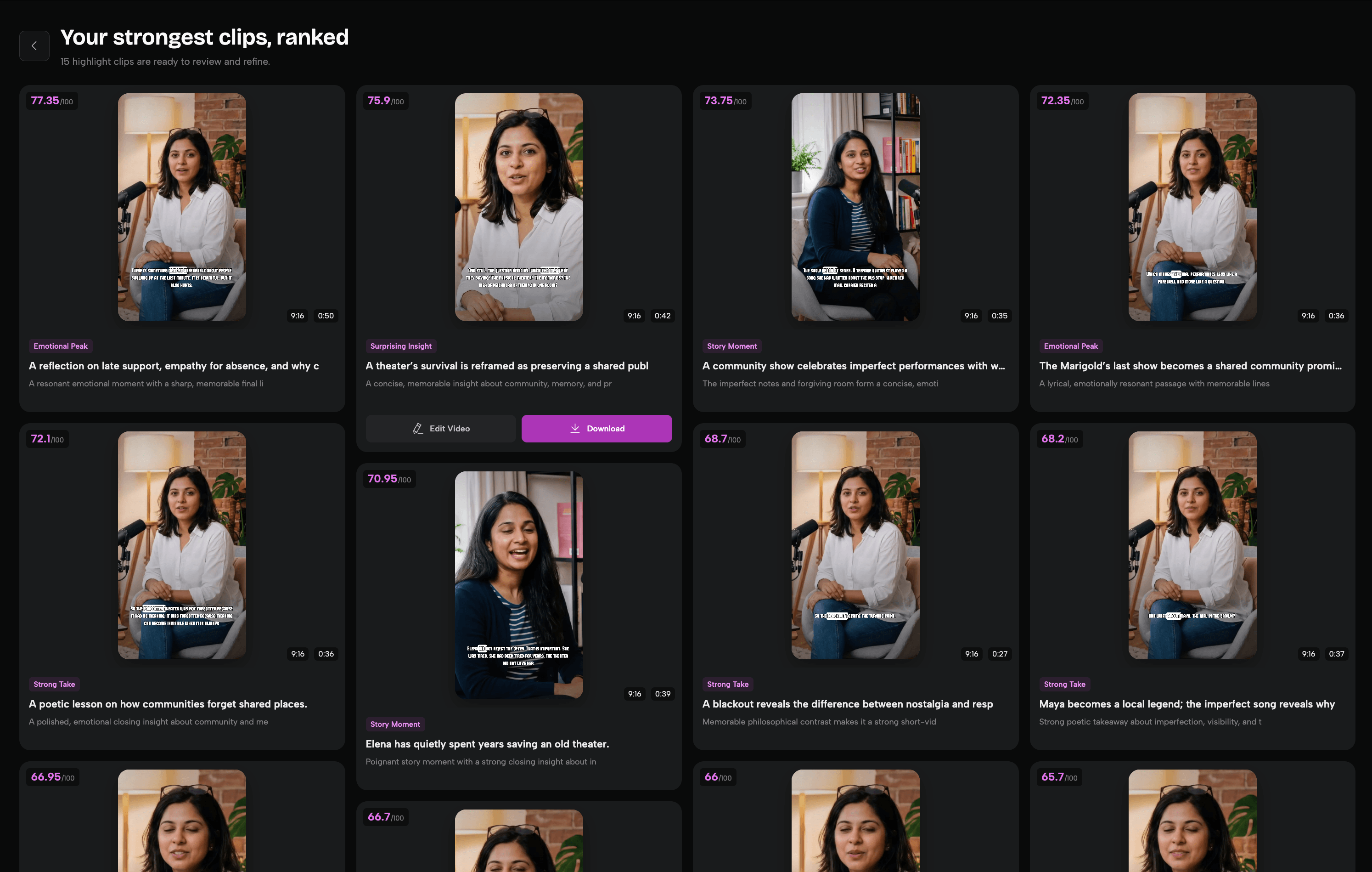Viewport: 1372px width, 872px height.
Task: Click the Emotional Peak tag on 77.35 clip
Action: [x=61, y=346]
